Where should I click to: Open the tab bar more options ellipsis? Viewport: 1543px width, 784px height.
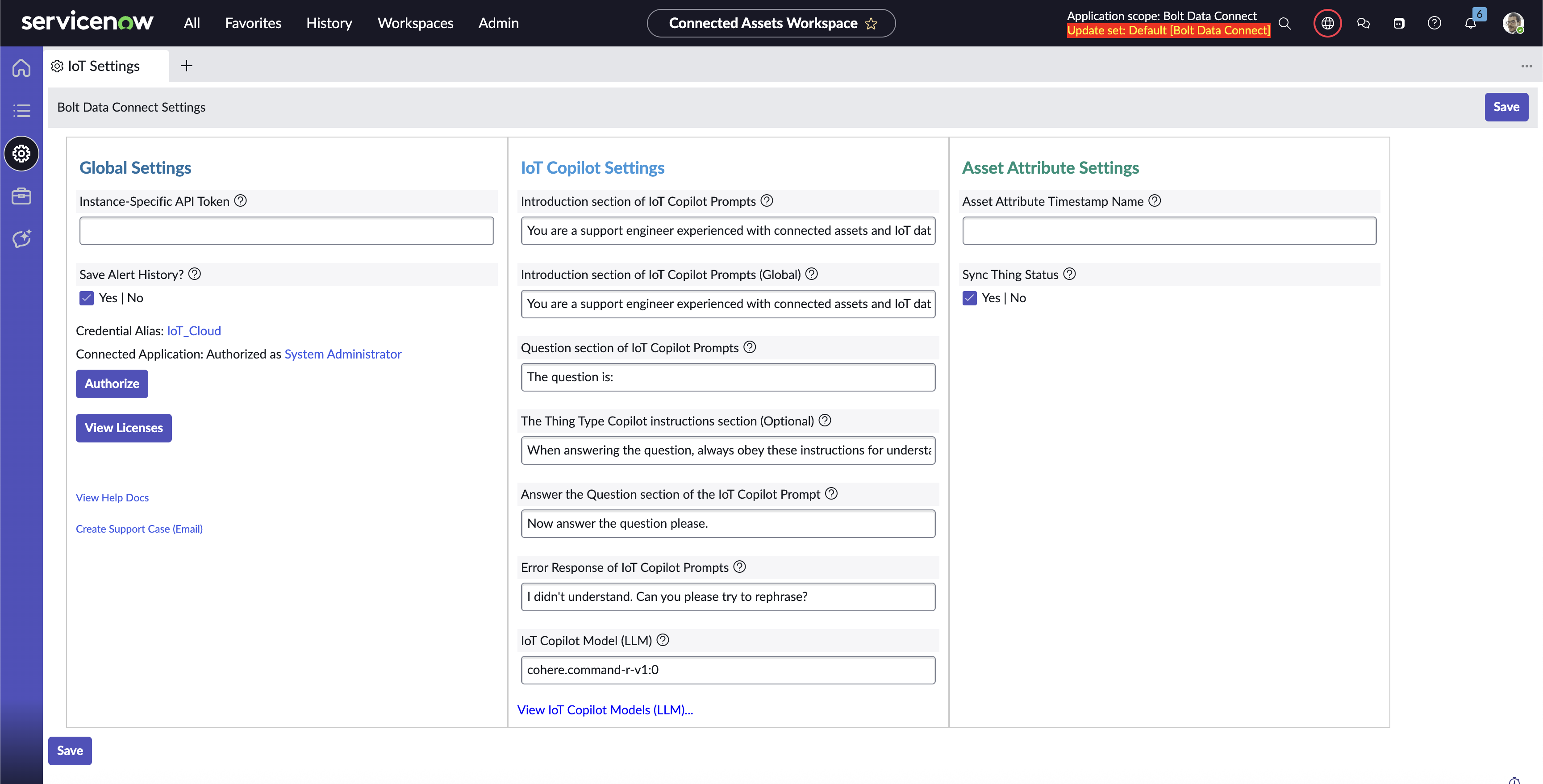(x=1527, y=66)
